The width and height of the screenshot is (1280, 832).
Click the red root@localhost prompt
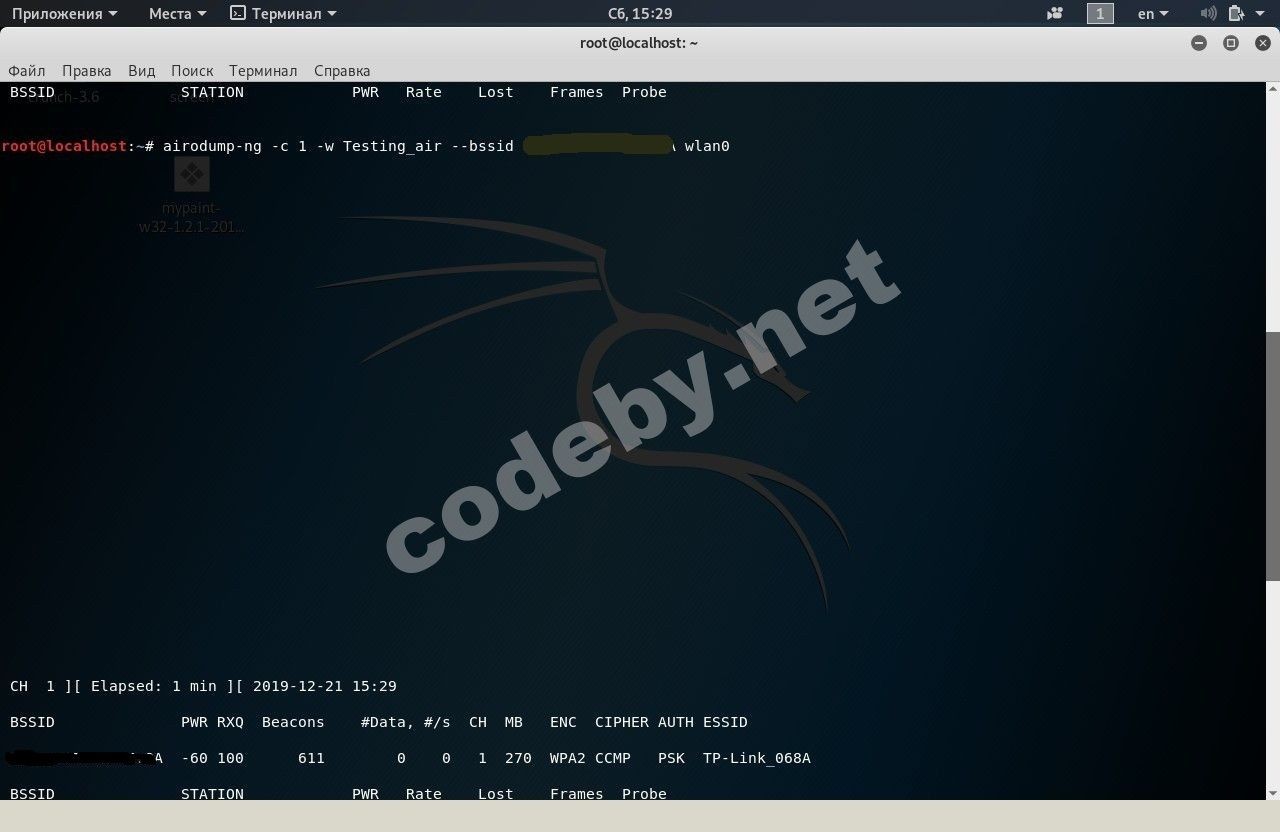click(x=64, y=146)
